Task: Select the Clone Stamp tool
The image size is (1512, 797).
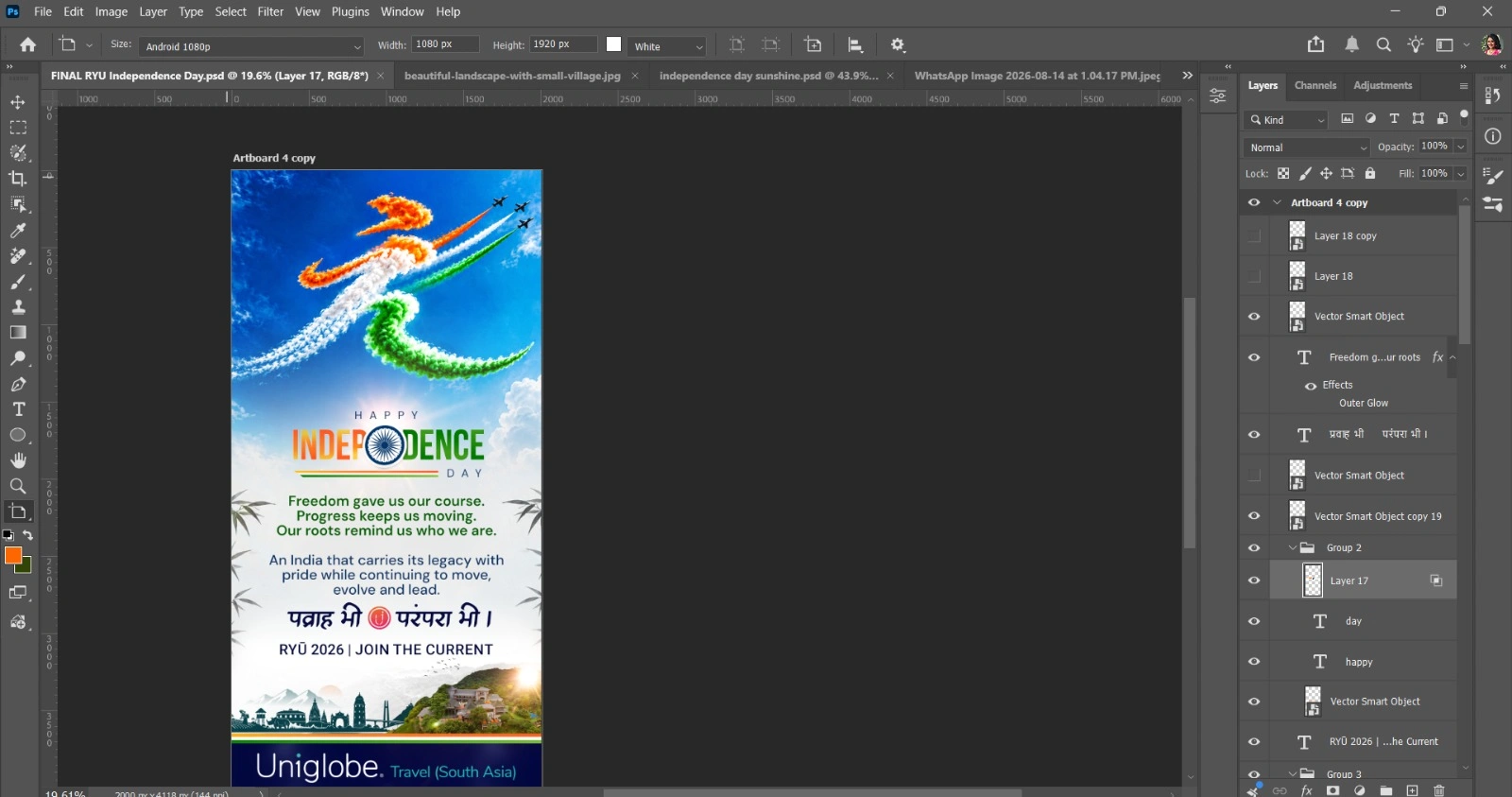Action: click(18, 307)
